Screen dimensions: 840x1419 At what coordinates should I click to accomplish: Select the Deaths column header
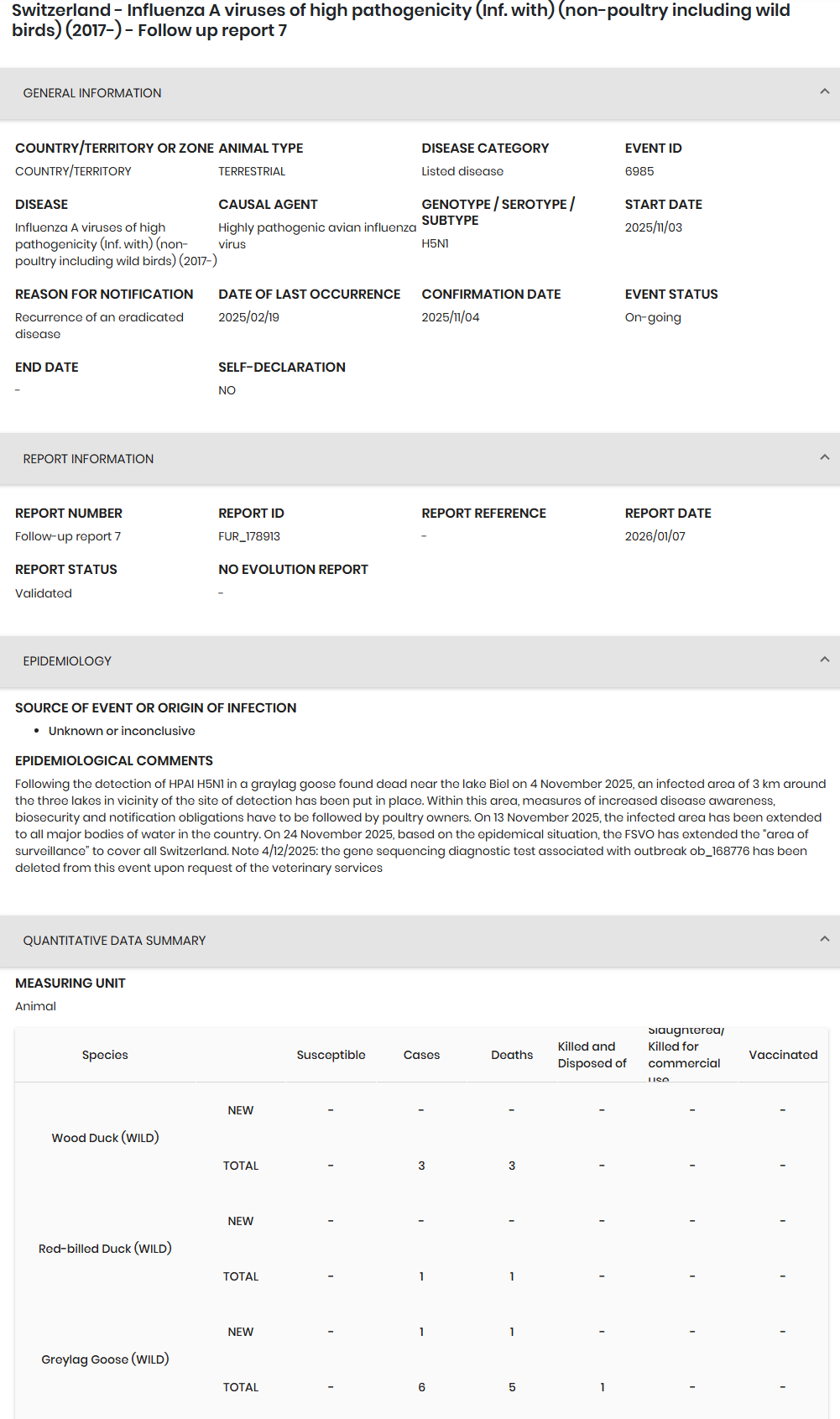click(x=512, y=1055)
